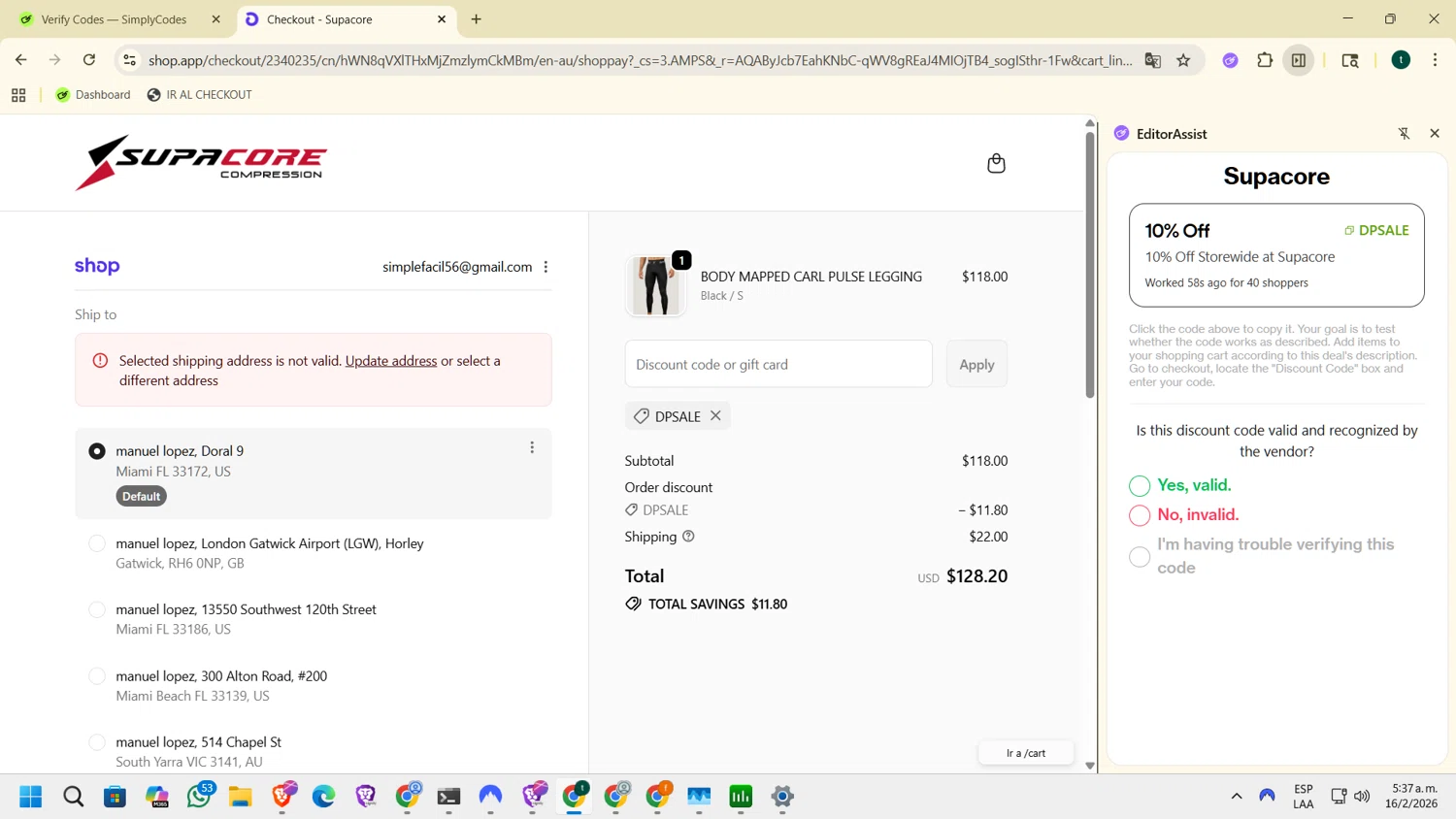1456x819 pixels.
Task: Click the scrollbar down arrow
Action: point(1090,766)
